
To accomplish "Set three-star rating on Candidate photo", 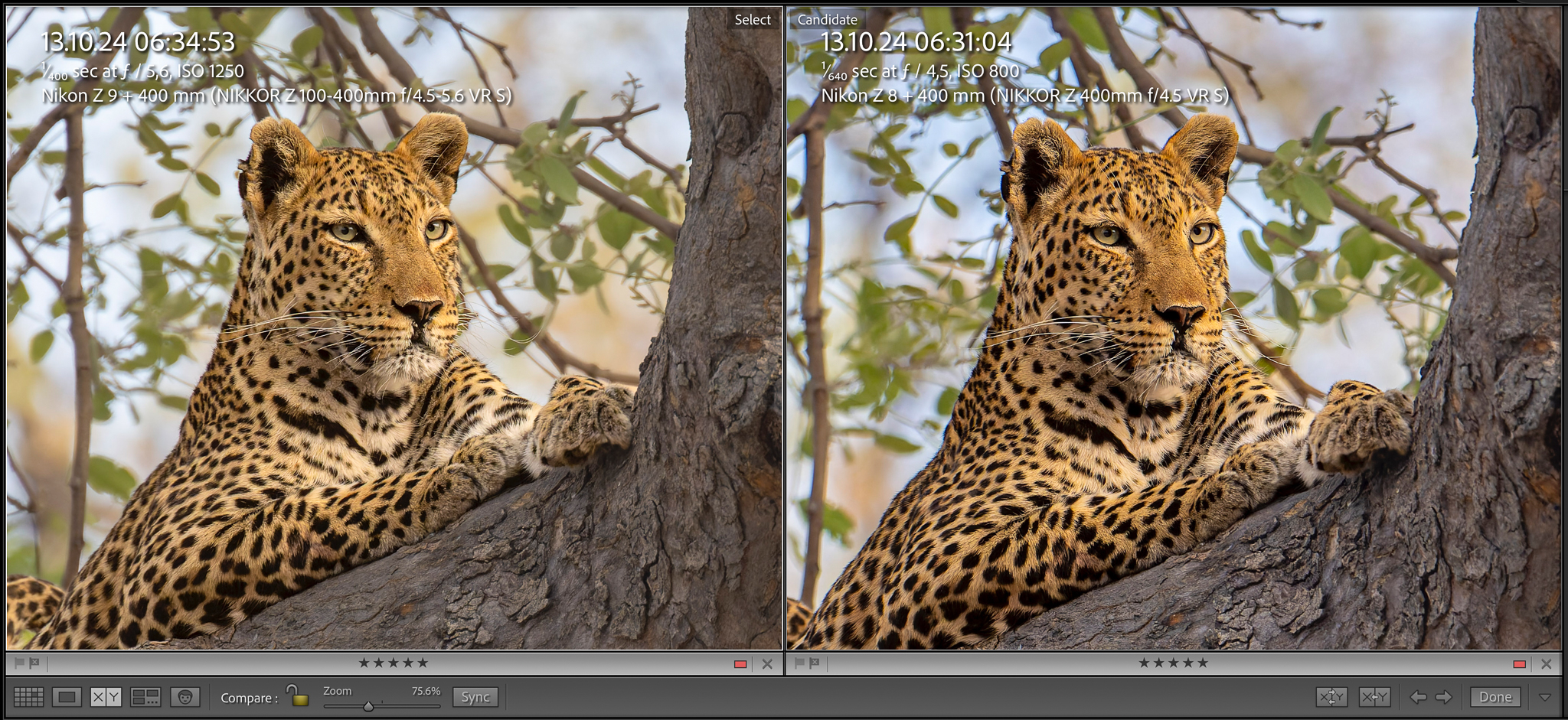I will (1173, 663).
